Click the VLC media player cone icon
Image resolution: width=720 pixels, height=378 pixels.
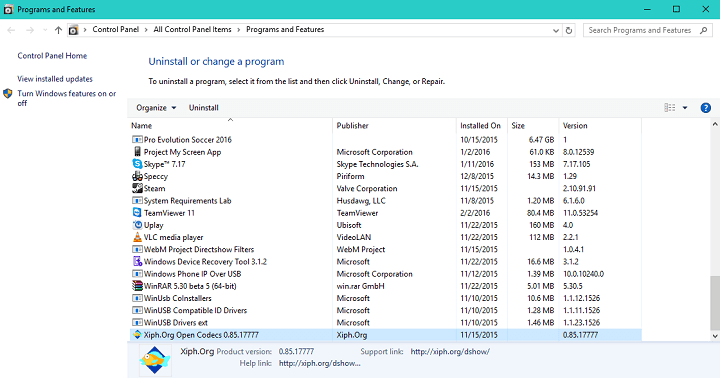pyautogui.click(x=137, y=237)
